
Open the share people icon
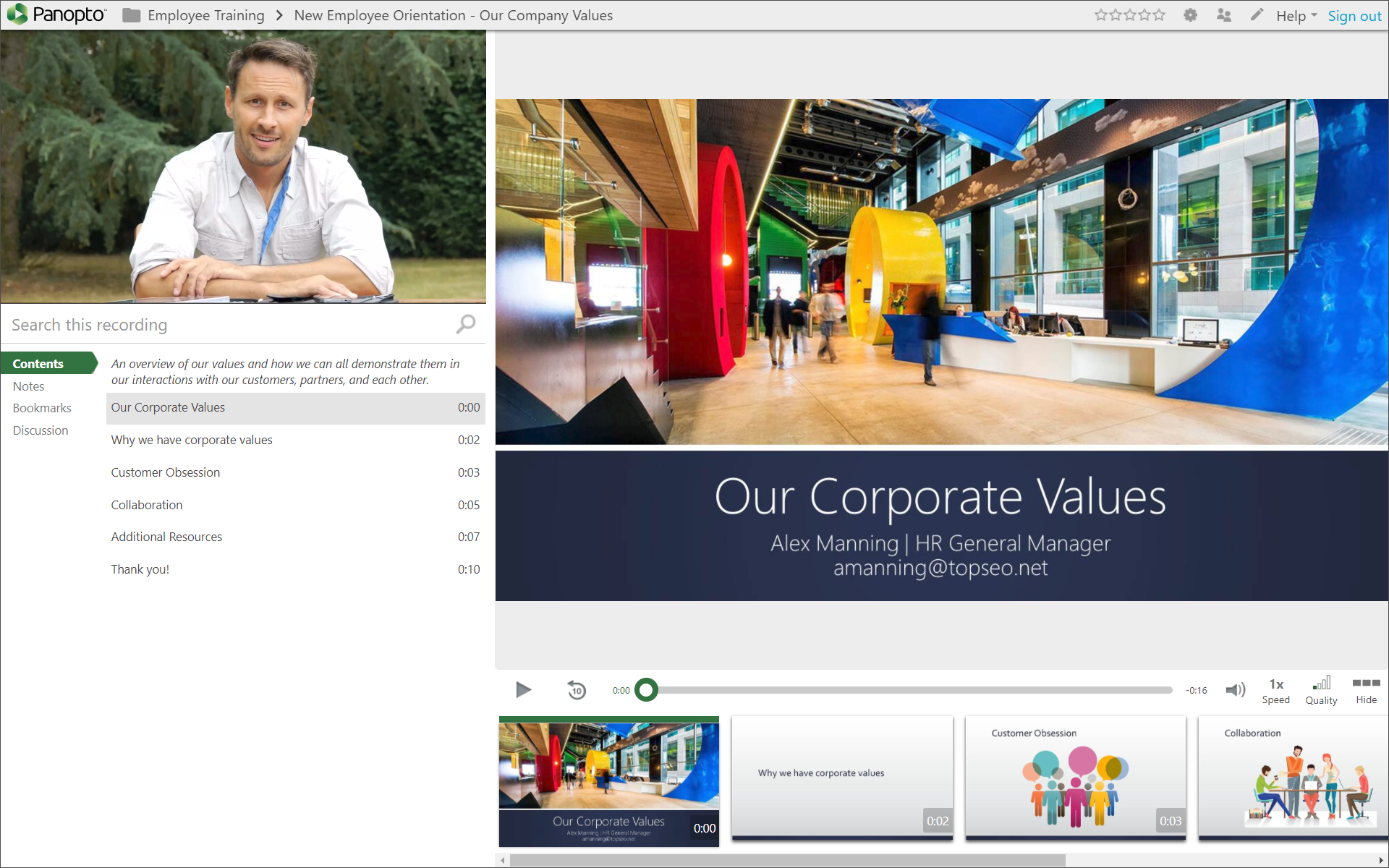pos(1223,15)
